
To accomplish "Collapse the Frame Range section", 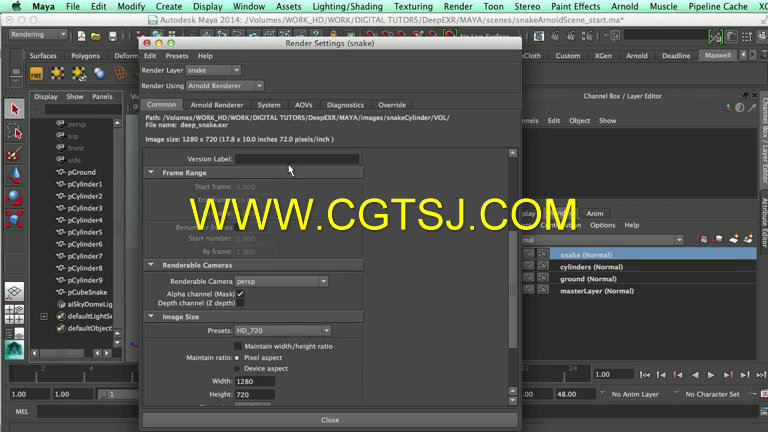I will [151, 172].
